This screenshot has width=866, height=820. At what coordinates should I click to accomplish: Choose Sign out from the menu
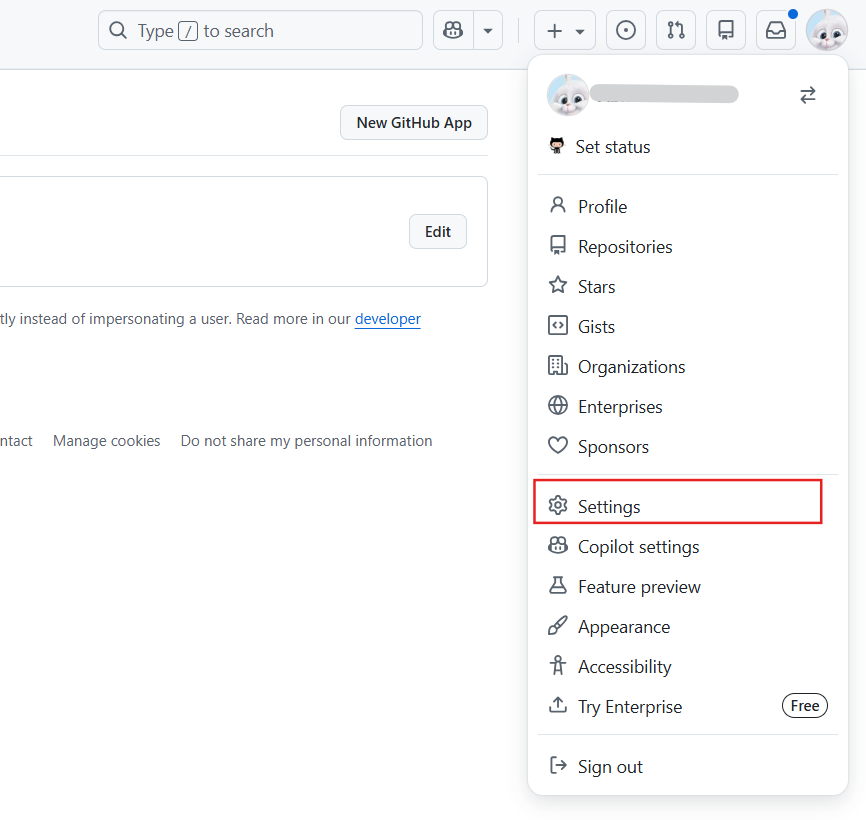688,766
